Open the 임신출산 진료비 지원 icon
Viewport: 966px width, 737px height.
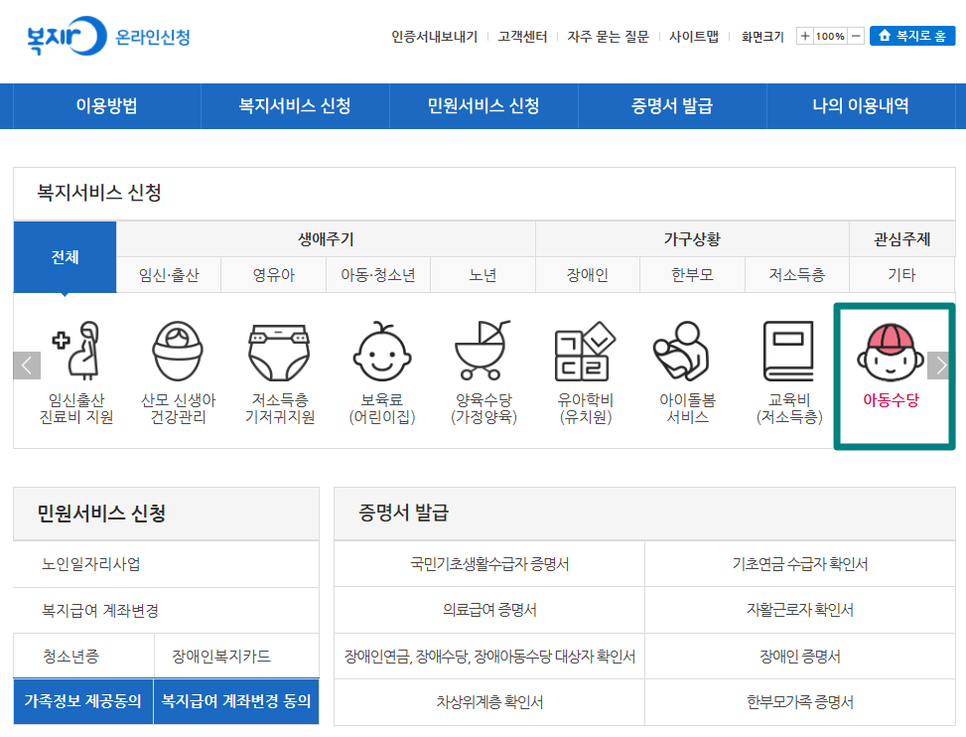[76, 372]
